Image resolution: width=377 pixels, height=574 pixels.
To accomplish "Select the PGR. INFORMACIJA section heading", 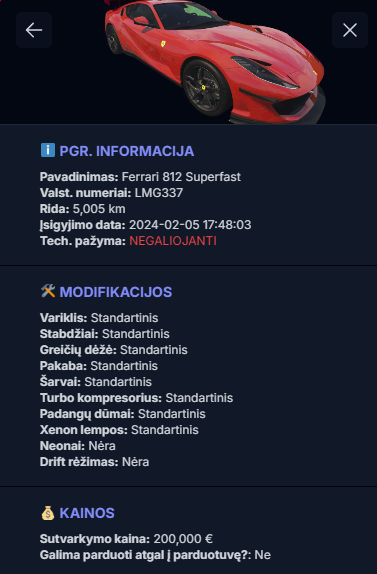I will [x=127, y=151].
